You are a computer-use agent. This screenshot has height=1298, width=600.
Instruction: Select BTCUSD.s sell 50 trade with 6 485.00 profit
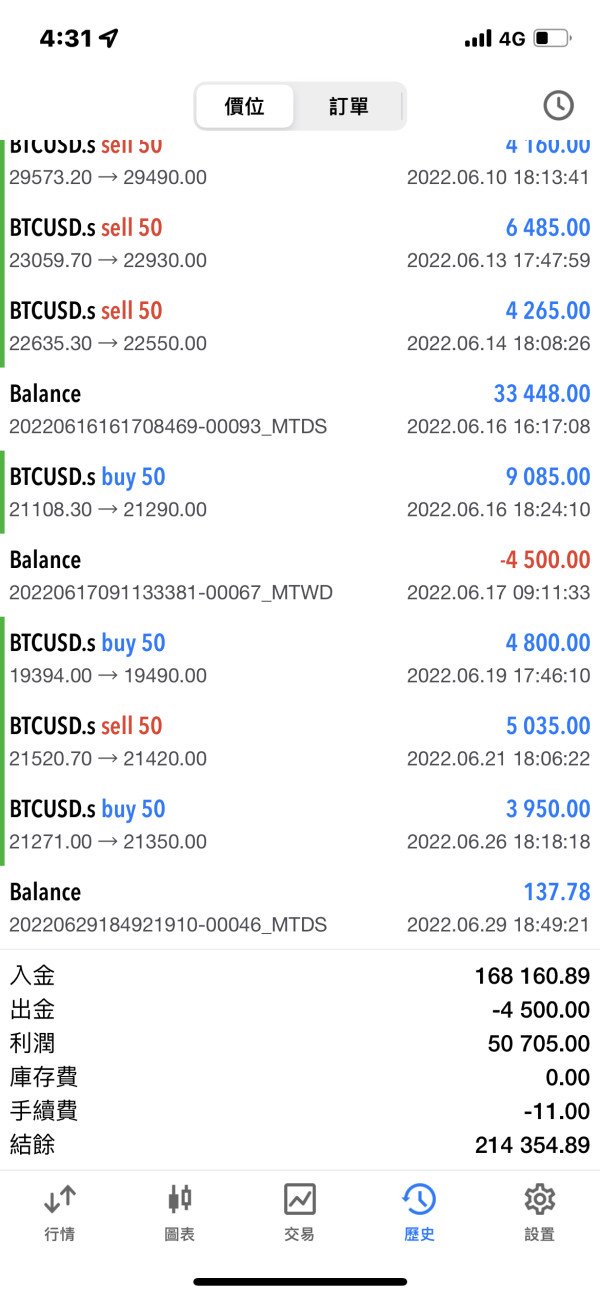point(300,243)
